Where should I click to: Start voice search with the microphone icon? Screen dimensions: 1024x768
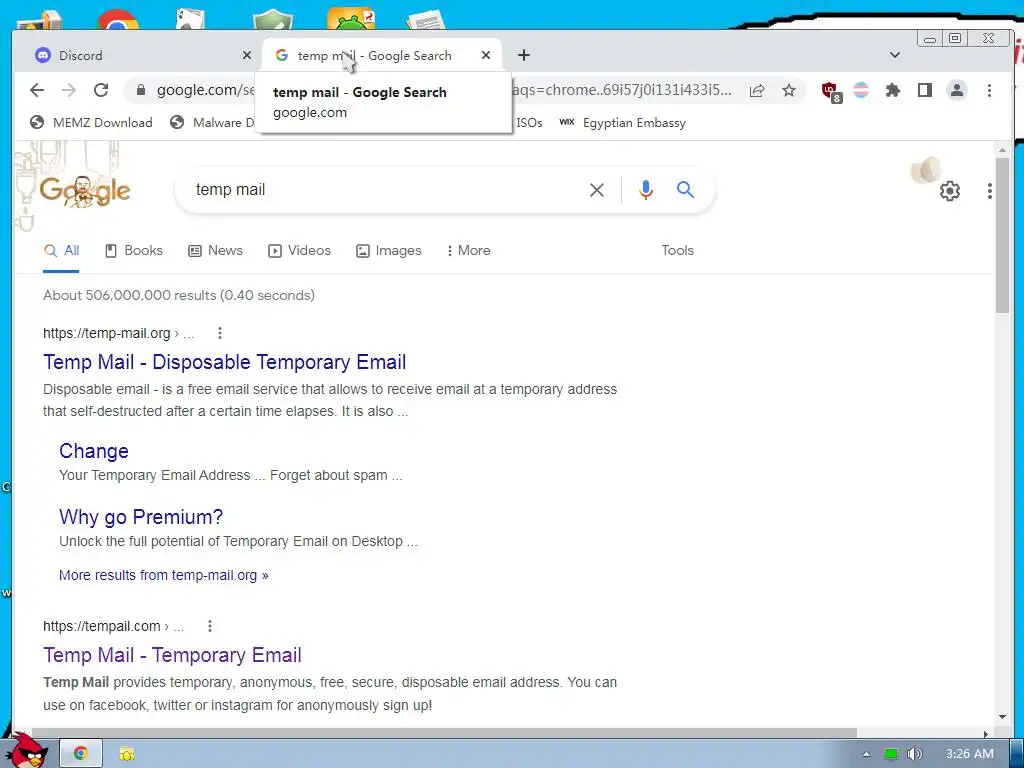pyautogui.click(x=646, y=190)
